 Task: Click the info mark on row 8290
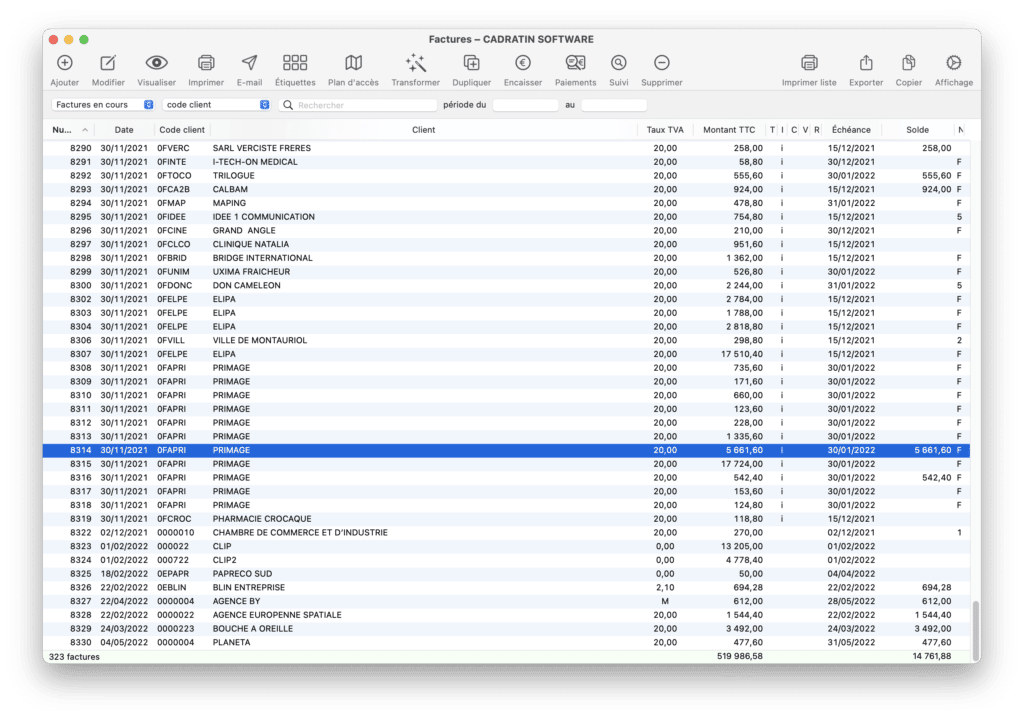[x=782, y=148]
